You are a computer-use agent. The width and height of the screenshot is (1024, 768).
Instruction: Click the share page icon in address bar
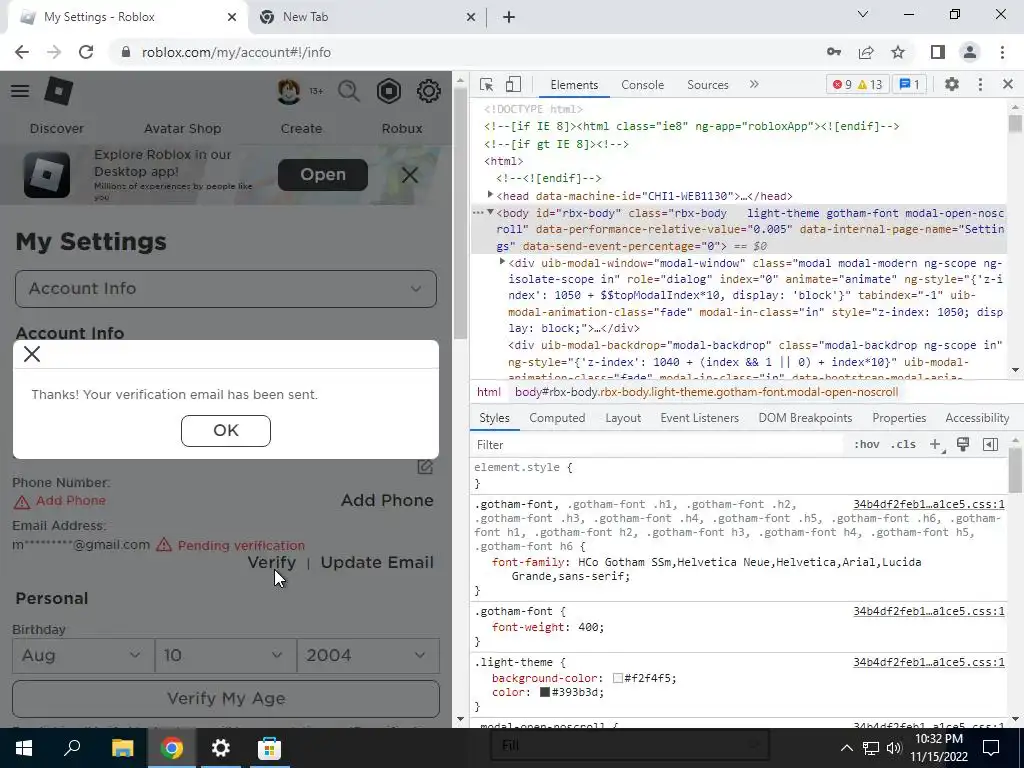click(x=866, y=52)
